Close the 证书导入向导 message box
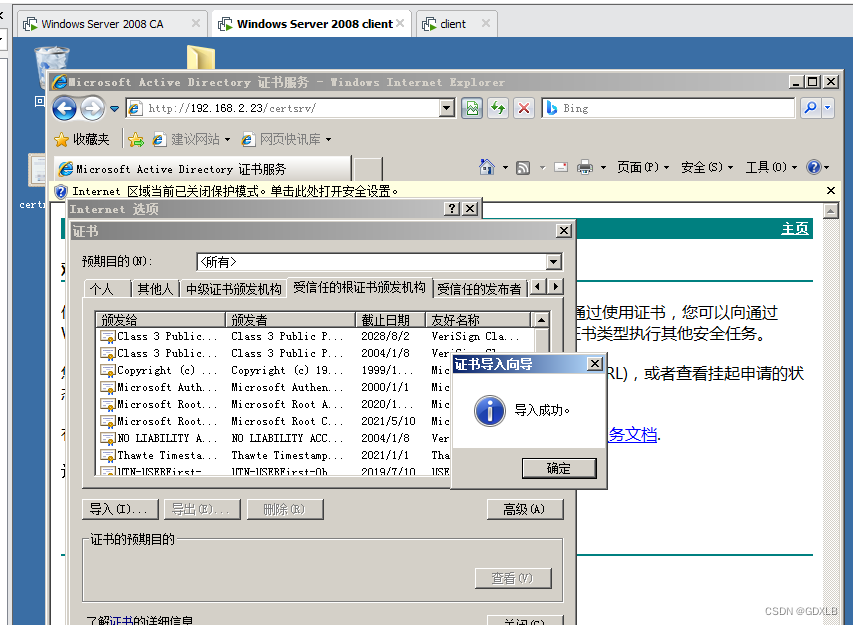Viewport: 853px width, 625px height. 595,363
